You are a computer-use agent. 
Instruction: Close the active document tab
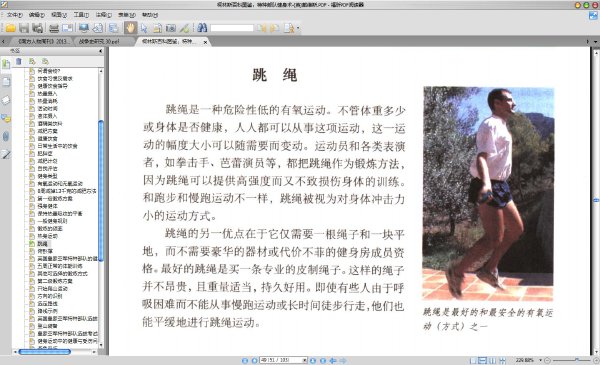205,42
